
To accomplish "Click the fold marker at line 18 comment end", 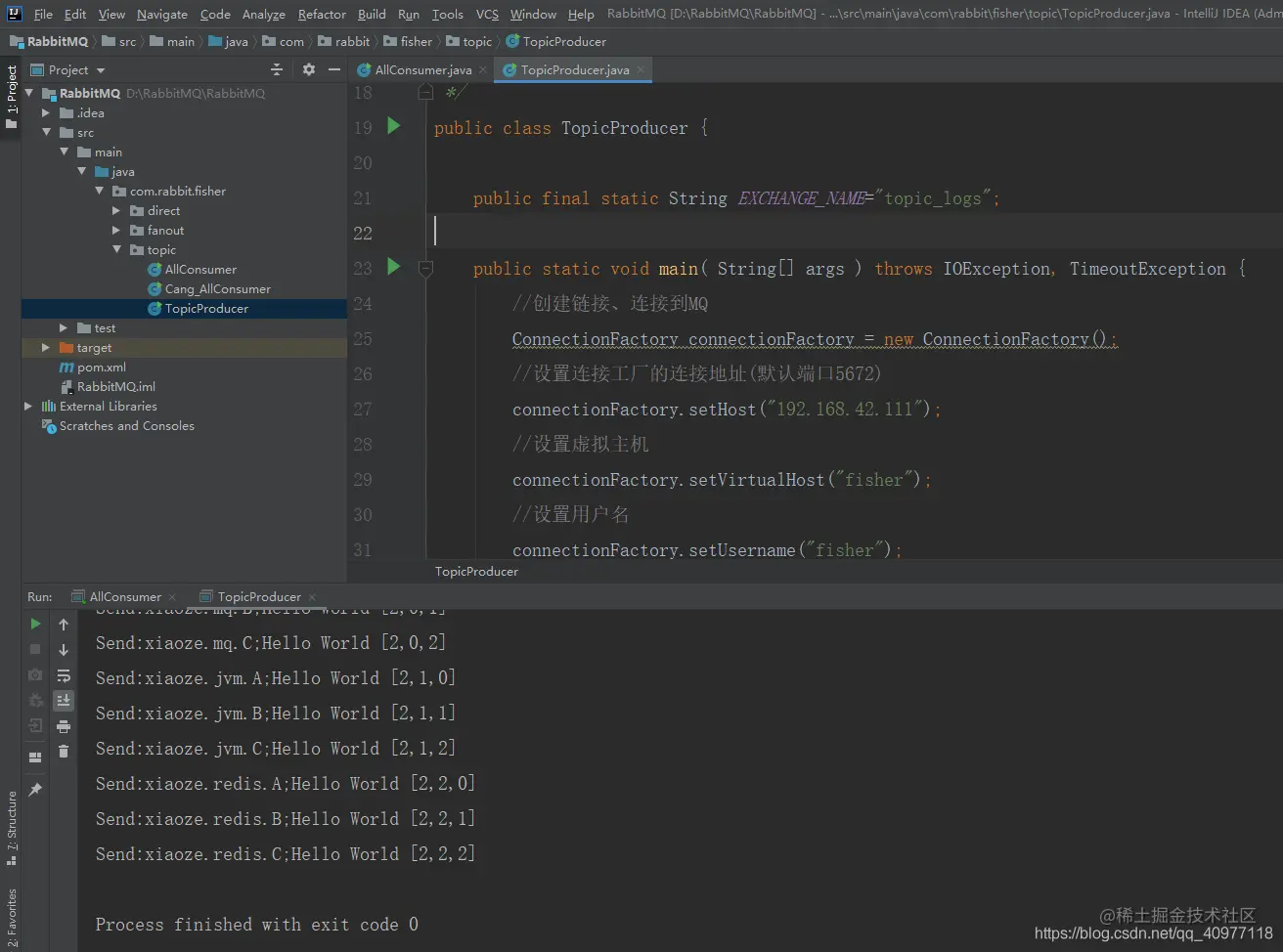I will (x=425, y=92).
